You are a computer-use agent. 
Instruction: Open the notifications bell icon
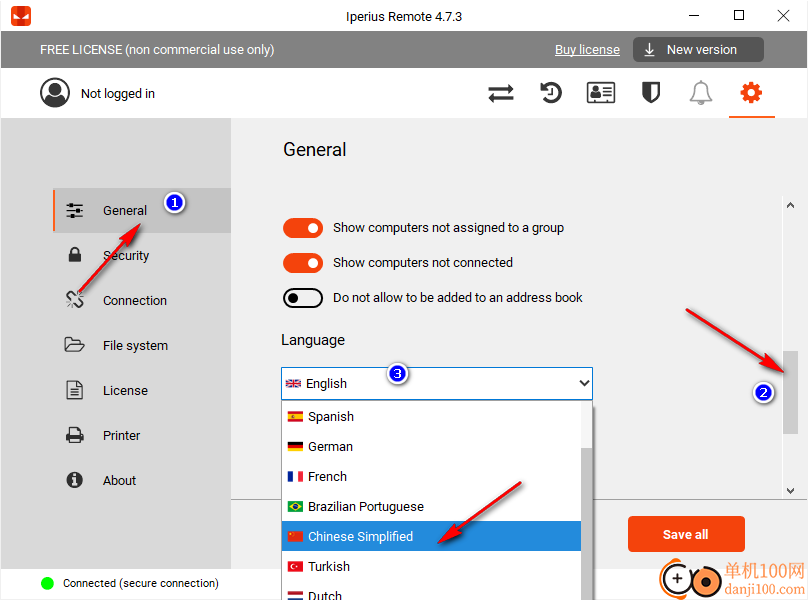(x=701, y=93)
